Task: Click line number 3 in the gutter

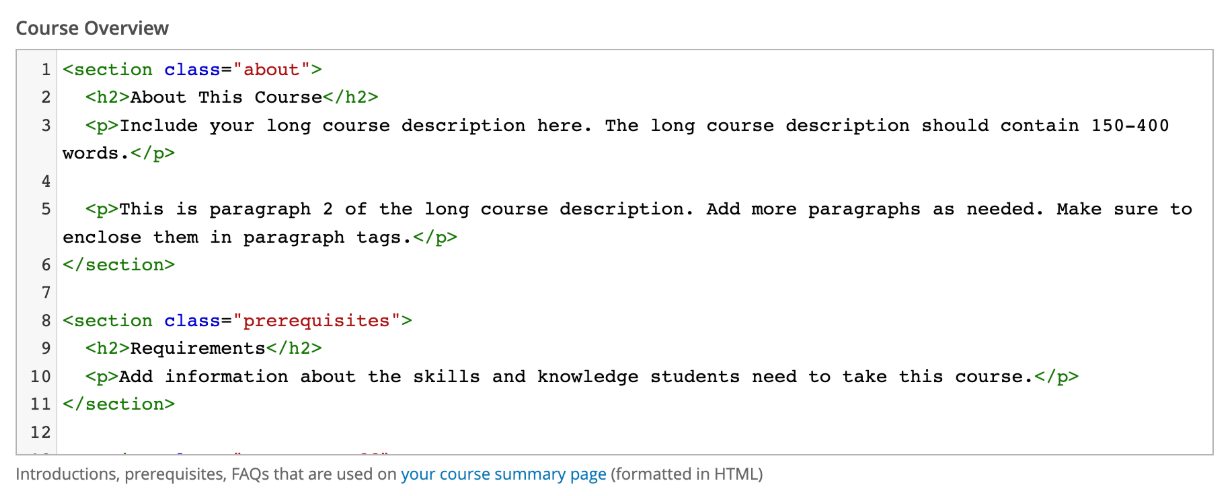Action: 45,126
